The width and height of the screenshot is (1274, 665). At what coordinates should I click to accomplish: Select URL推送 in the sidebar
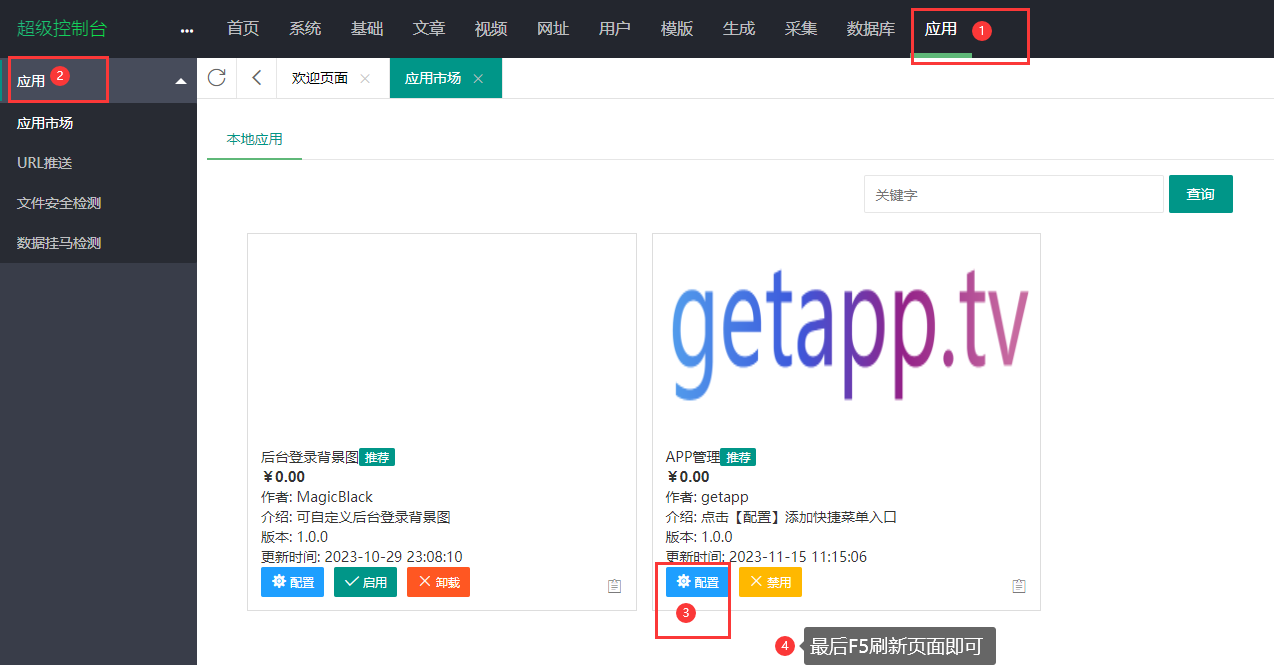45,163
